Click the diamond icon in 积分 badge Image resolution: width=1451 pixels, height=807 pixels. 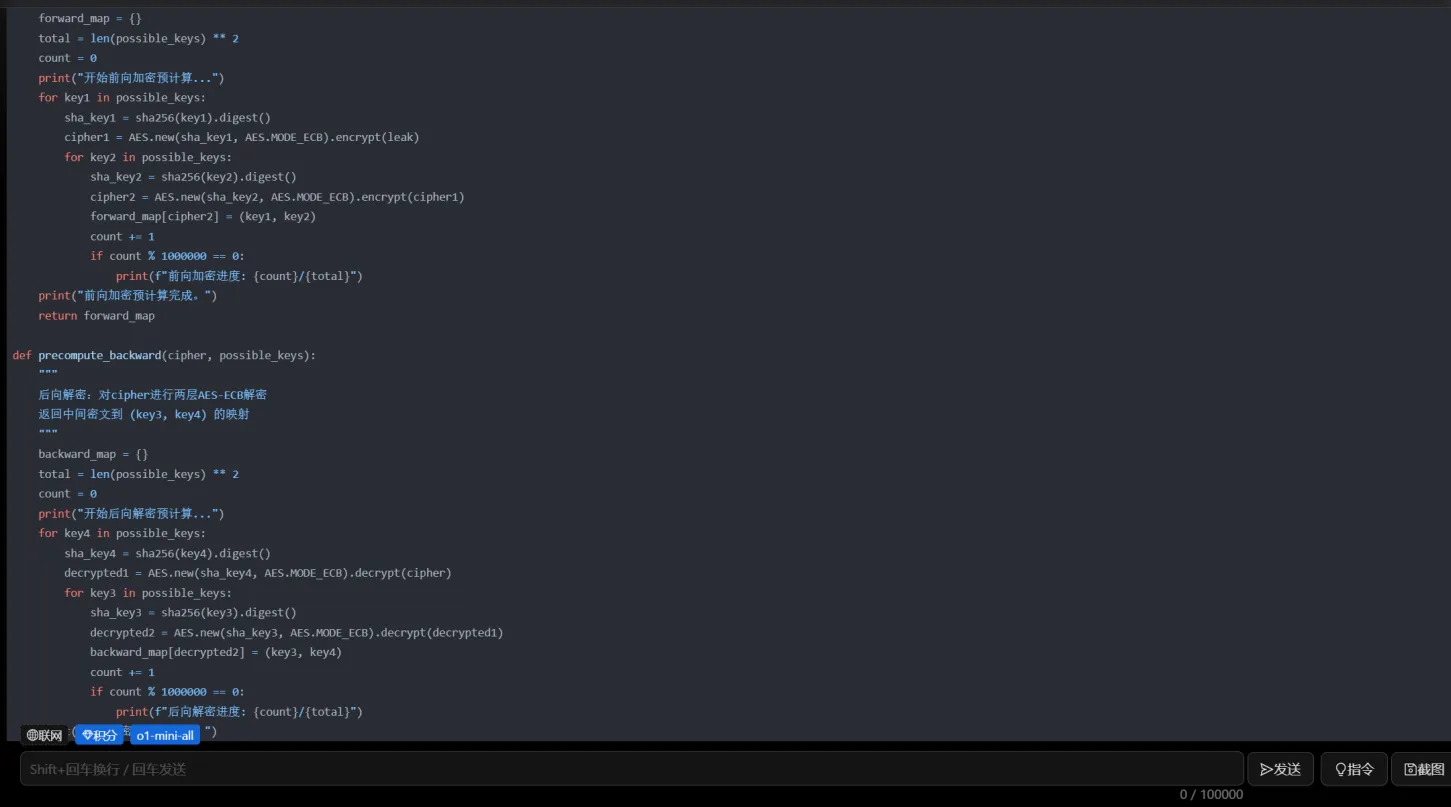87,736
